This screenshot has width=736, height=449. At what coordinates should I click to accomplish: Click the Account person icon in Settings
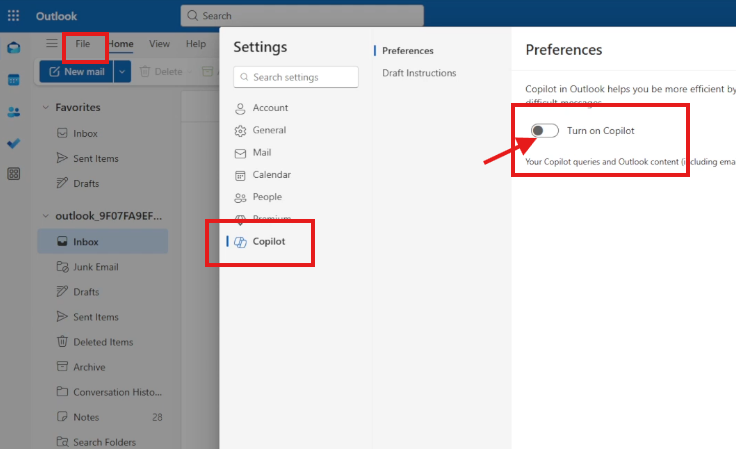click(240, 108)
